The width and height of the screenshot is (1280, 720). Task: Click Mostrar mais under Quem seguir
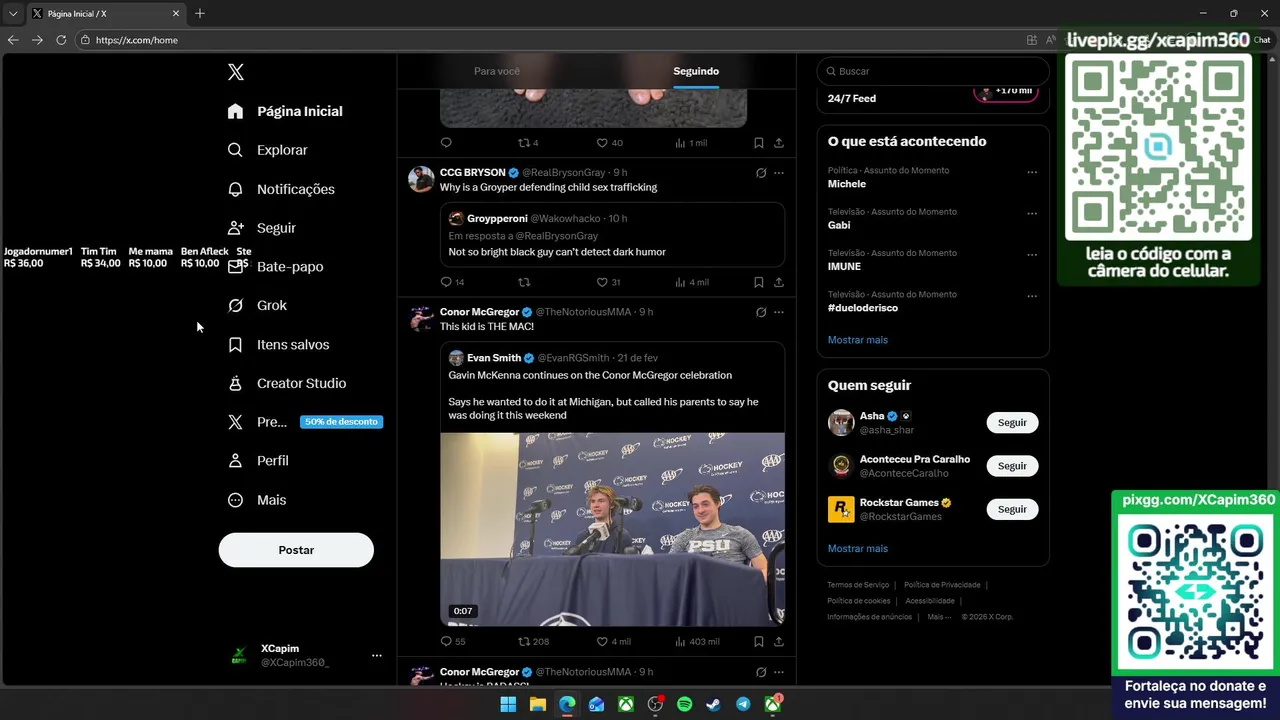858,549
